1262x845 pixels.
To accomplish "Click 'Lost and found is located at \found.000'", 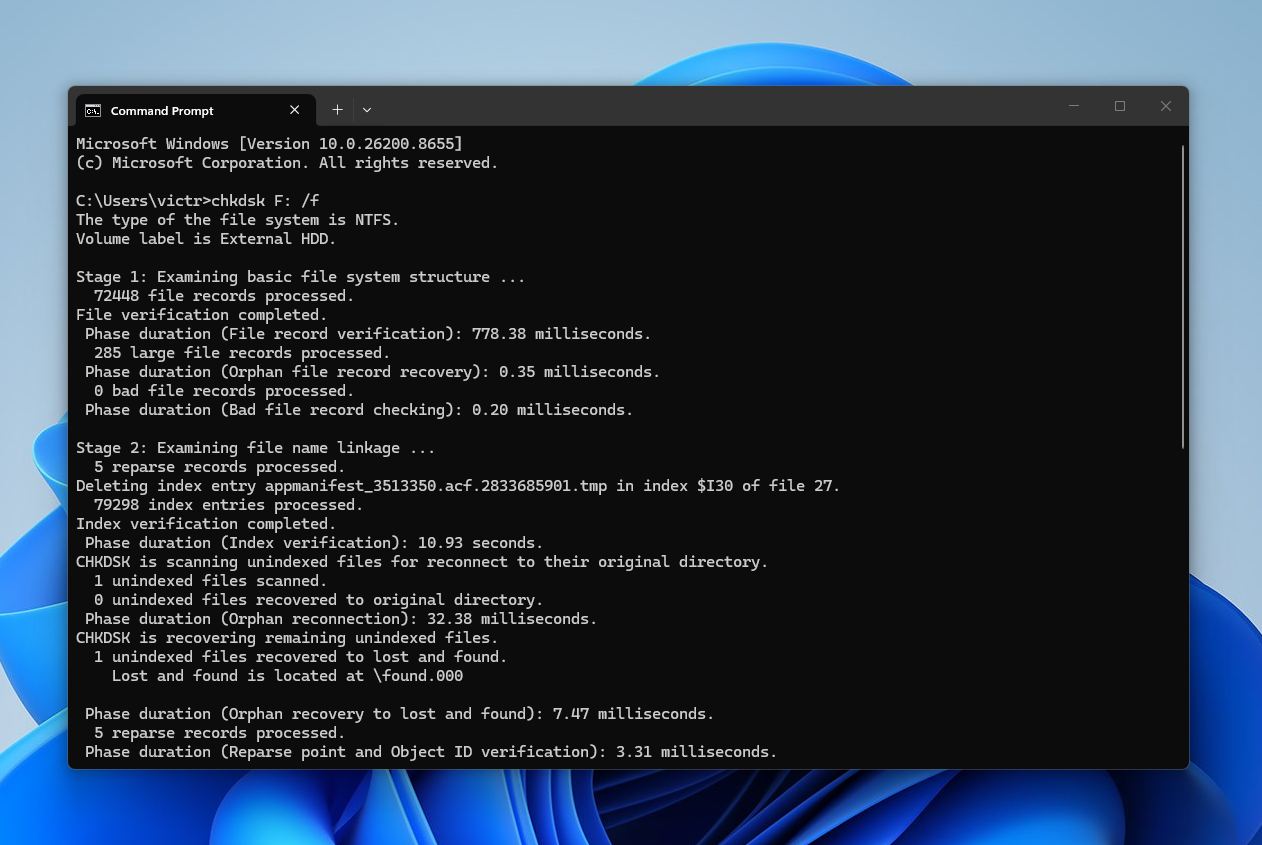I will 287,676.
